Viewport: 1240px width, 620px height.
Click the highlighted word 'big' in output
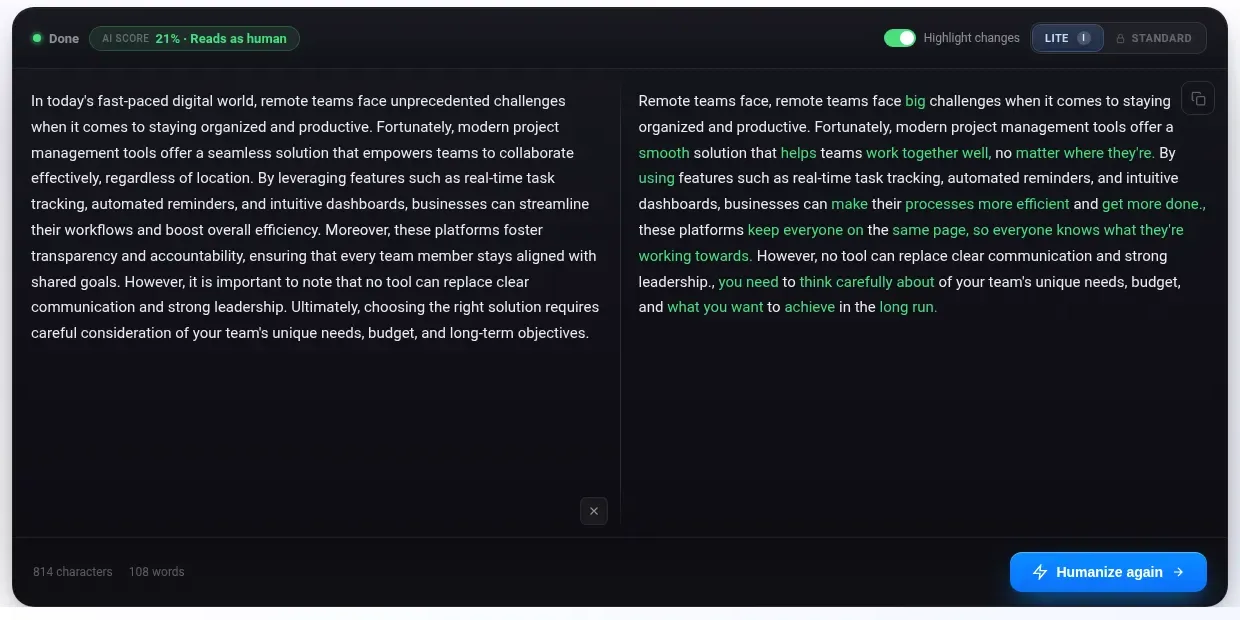[x=915, y=101]
